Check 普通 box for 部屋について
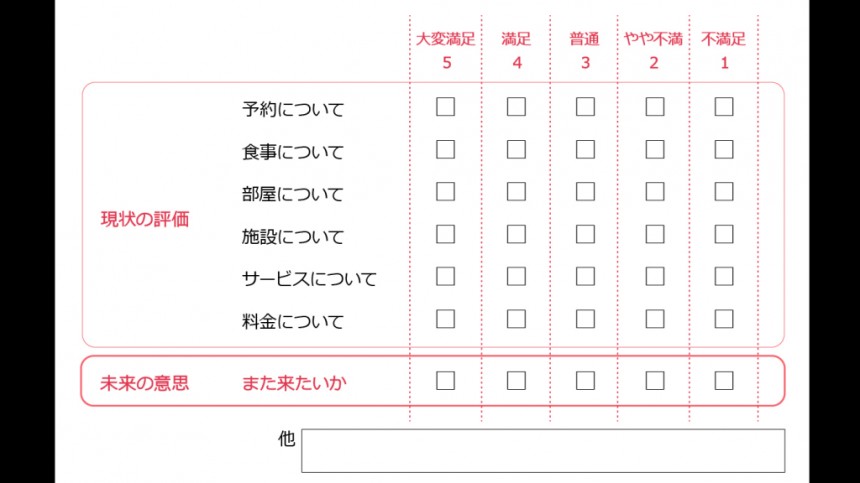860x483 pixels. pyautogui.click(x=585, y=192)
